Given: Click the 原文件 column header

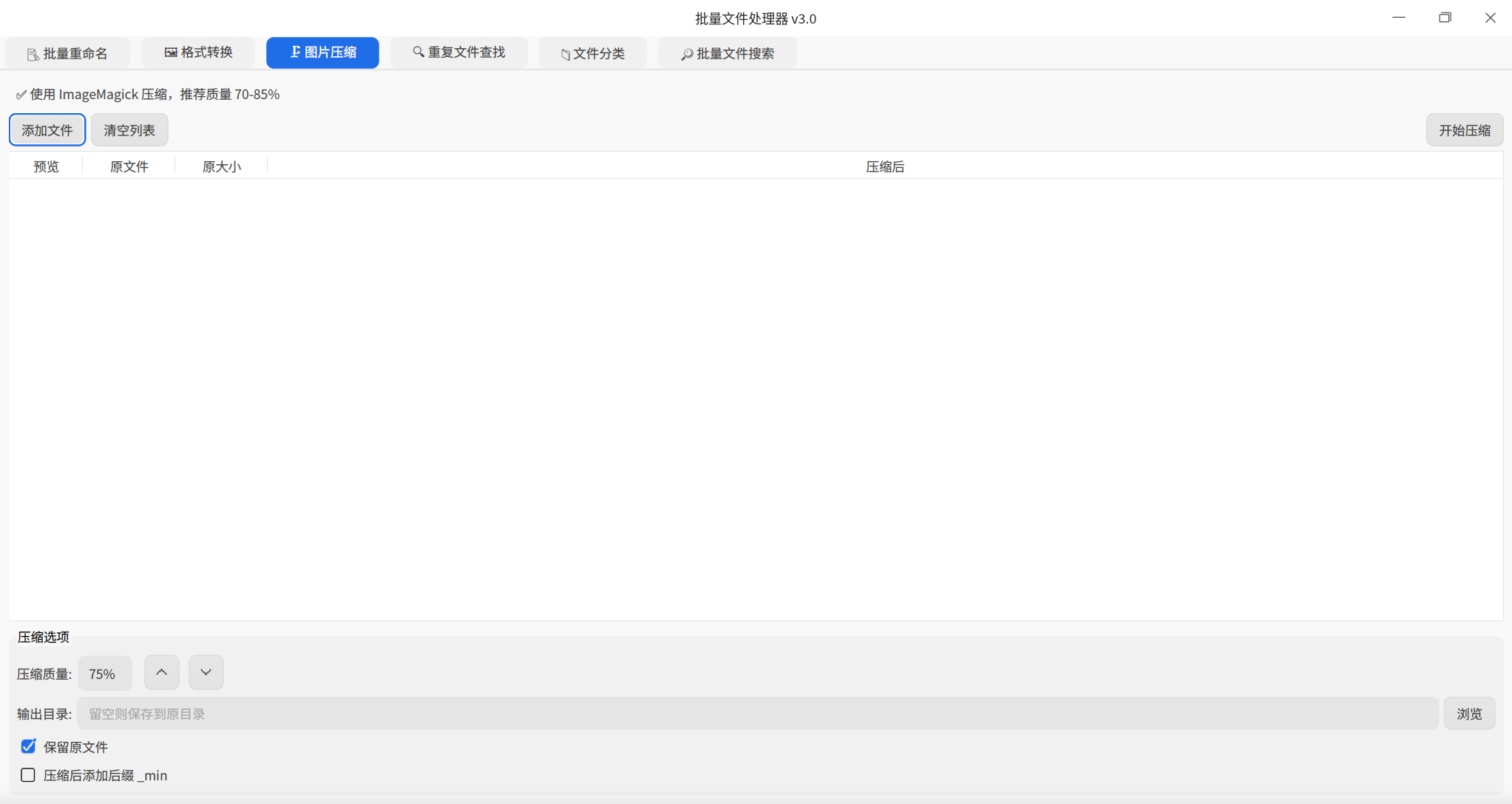Looking at the screenshot, I should coord(129,166).
